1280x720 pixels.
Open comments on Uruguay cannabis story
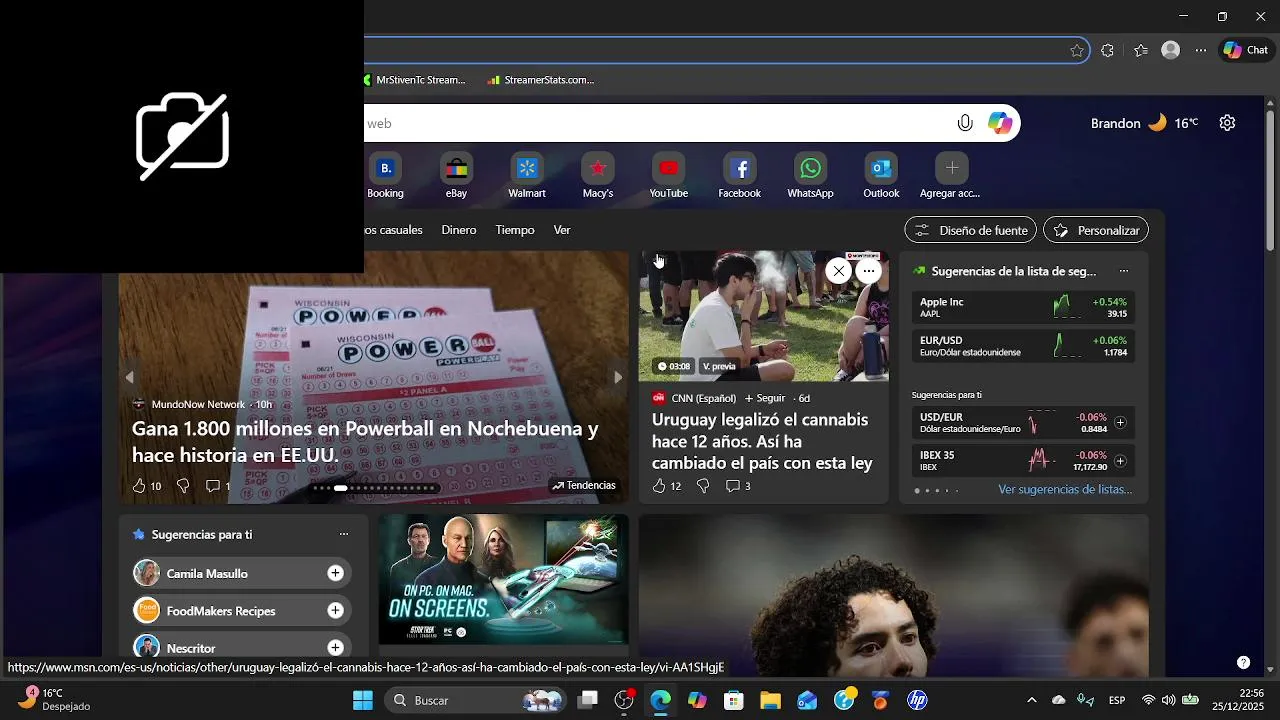point(738,486)
